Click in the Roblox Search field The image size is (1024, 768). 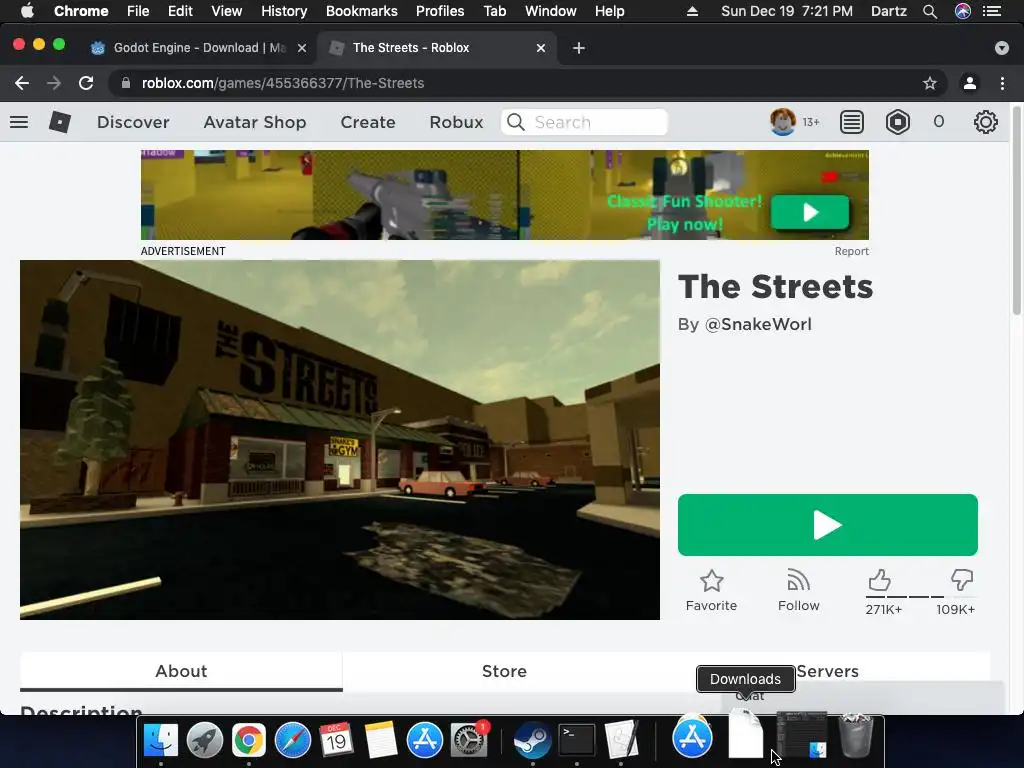584,122
